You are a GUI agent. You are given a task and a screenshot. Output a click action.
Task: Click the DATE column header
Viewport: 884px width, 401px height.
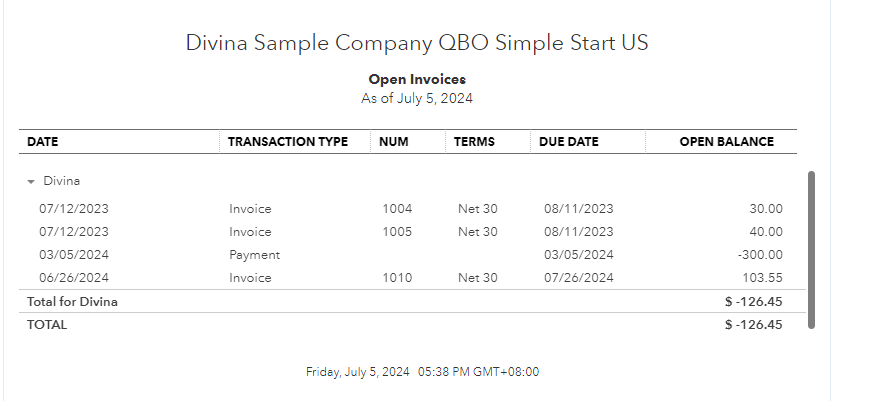point(43,142)
